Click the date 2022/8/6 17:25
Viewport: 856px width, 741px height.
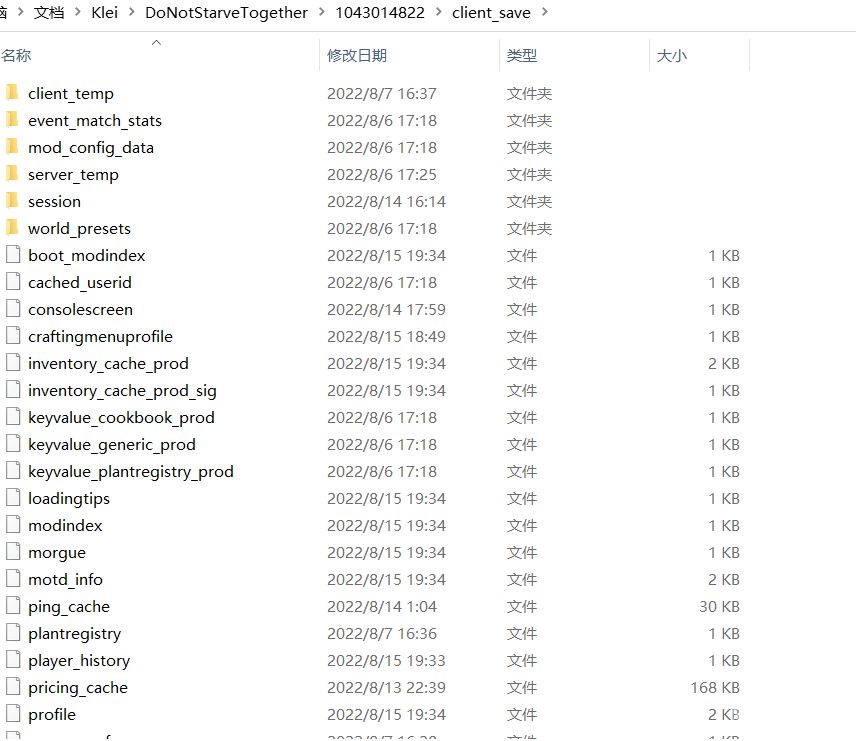coord(382,174)
